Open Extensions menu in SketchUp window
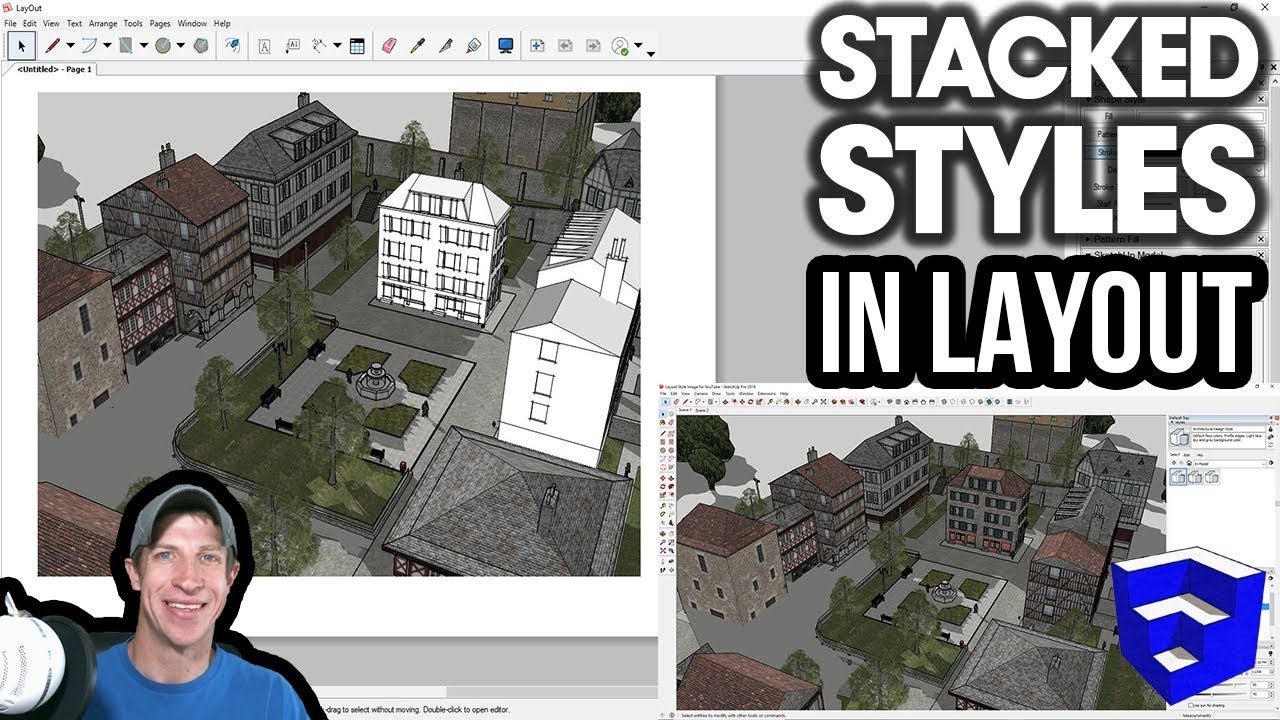 pyautogui.click(x=767, y=394)
